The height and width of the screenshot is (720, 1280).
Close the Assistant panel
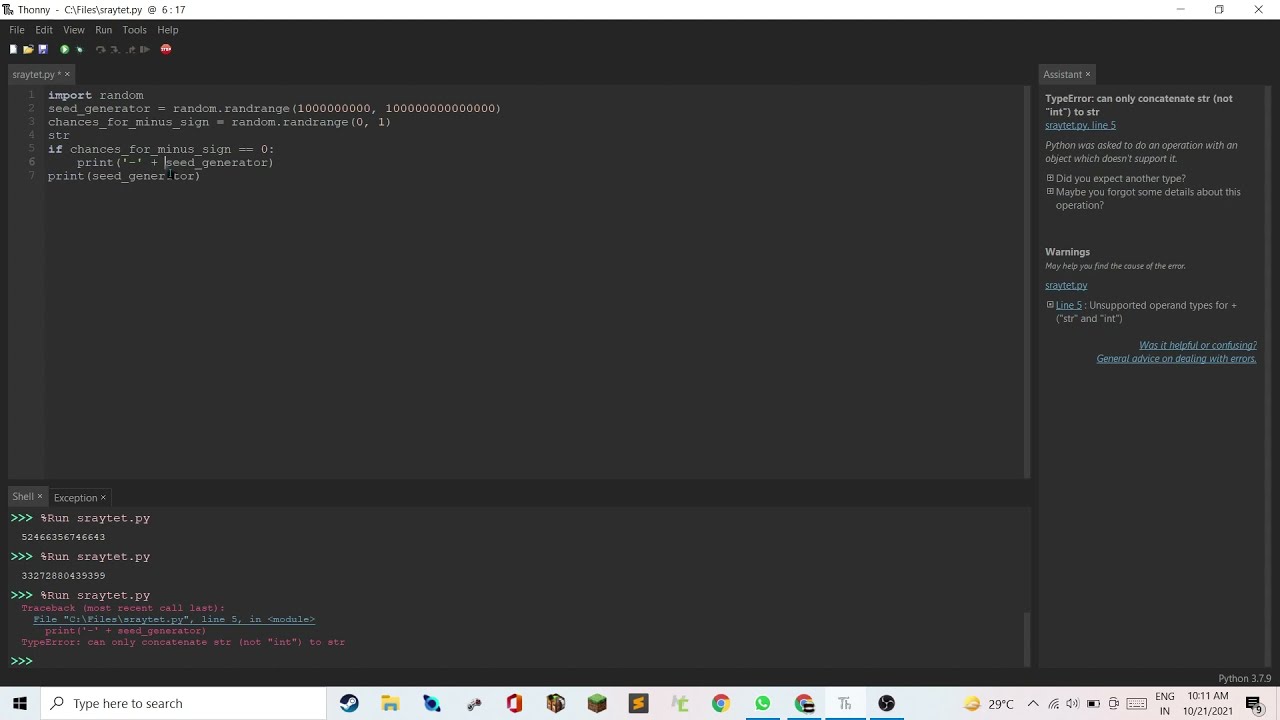[1088, 74]
